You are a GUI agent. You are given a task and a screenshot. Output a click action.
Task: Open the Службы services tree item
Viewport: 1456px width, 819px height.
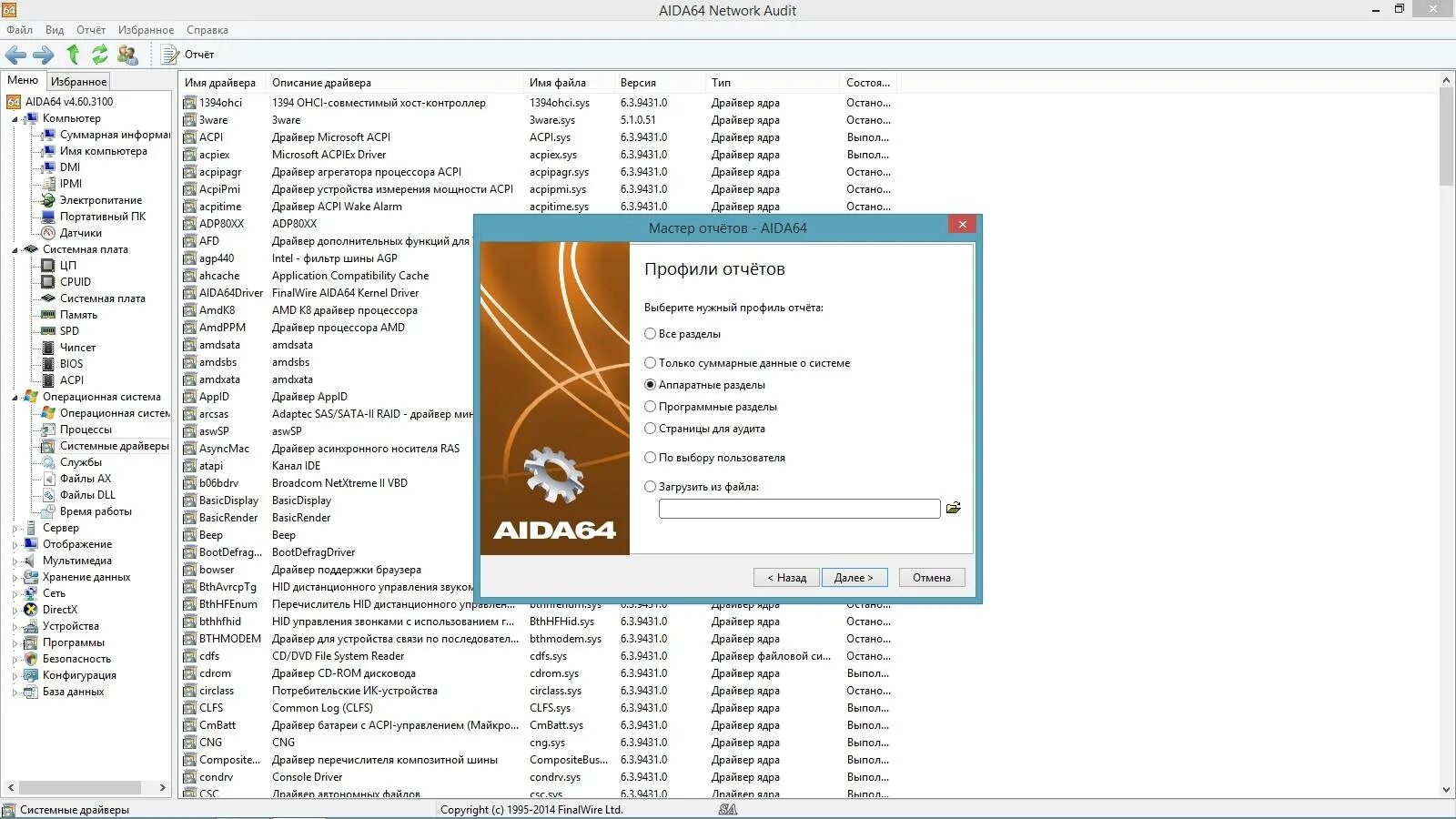coord(81,462)
